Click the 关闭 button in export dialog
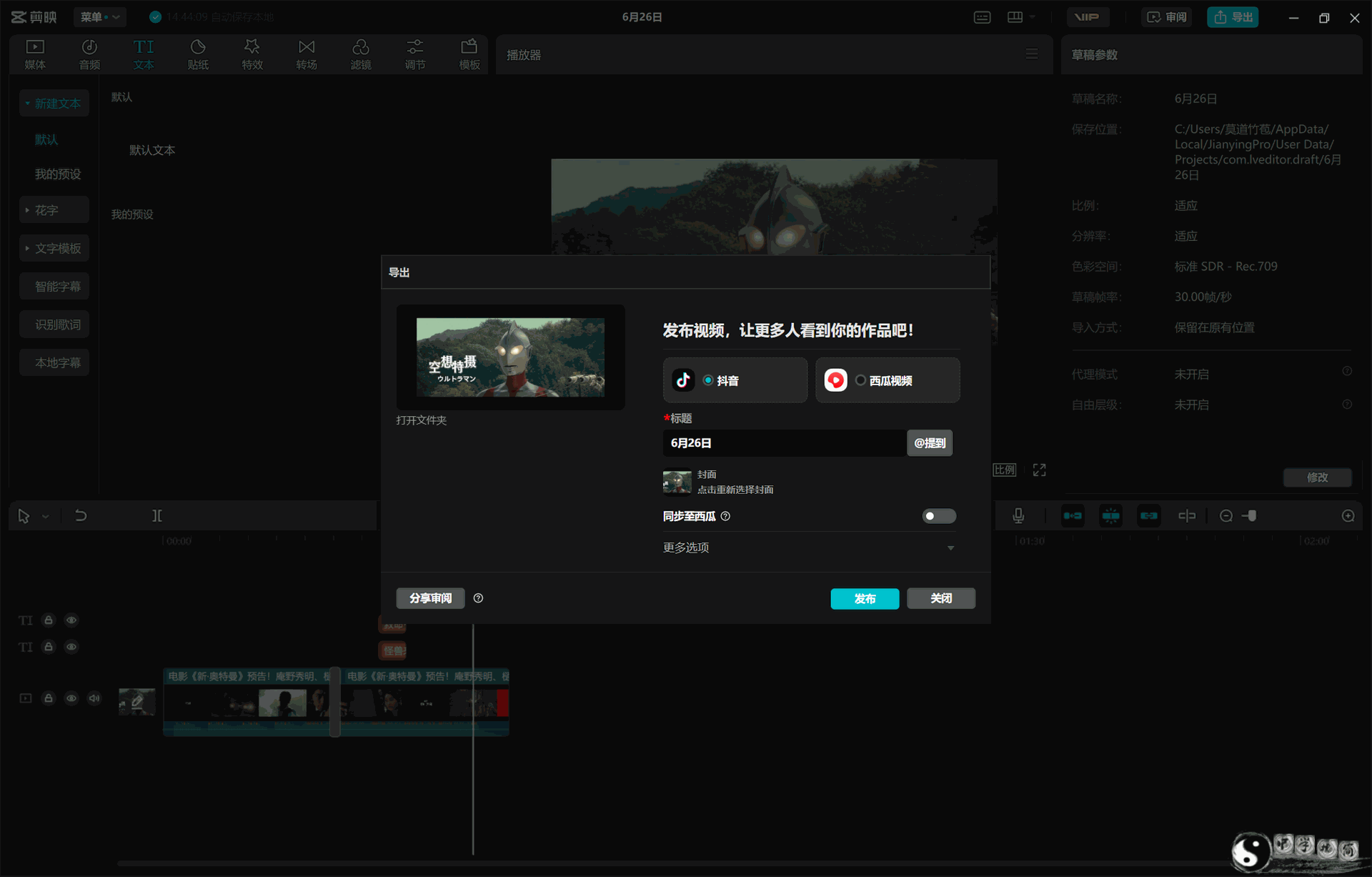Screen dimensions: 1372x877 941,598
